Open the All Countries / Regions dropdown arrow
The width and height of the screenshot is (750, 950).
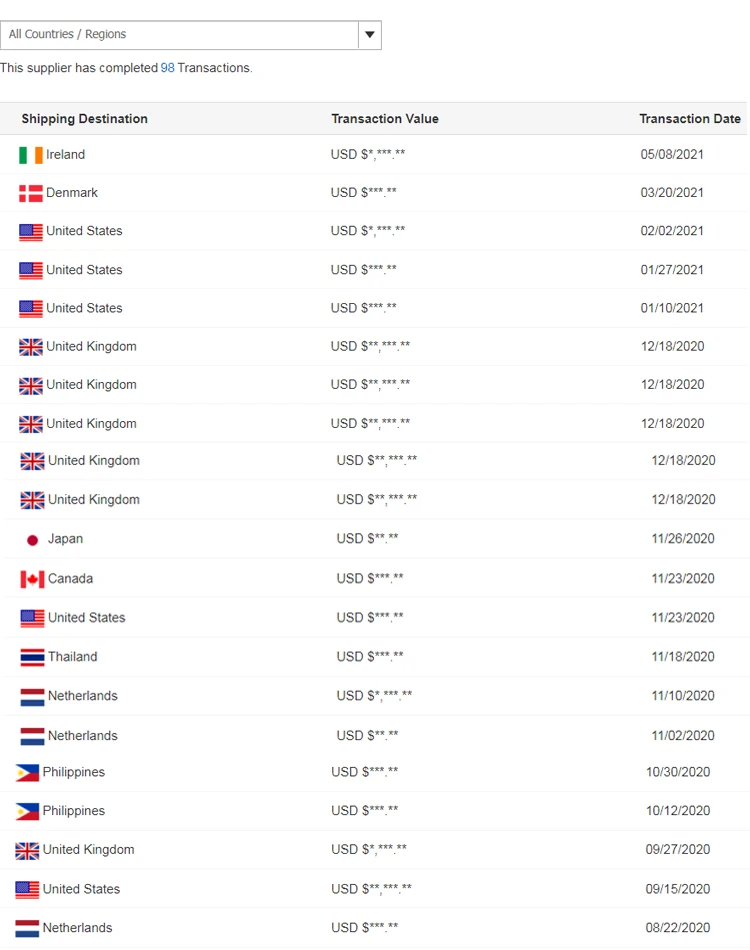point(370,35)
